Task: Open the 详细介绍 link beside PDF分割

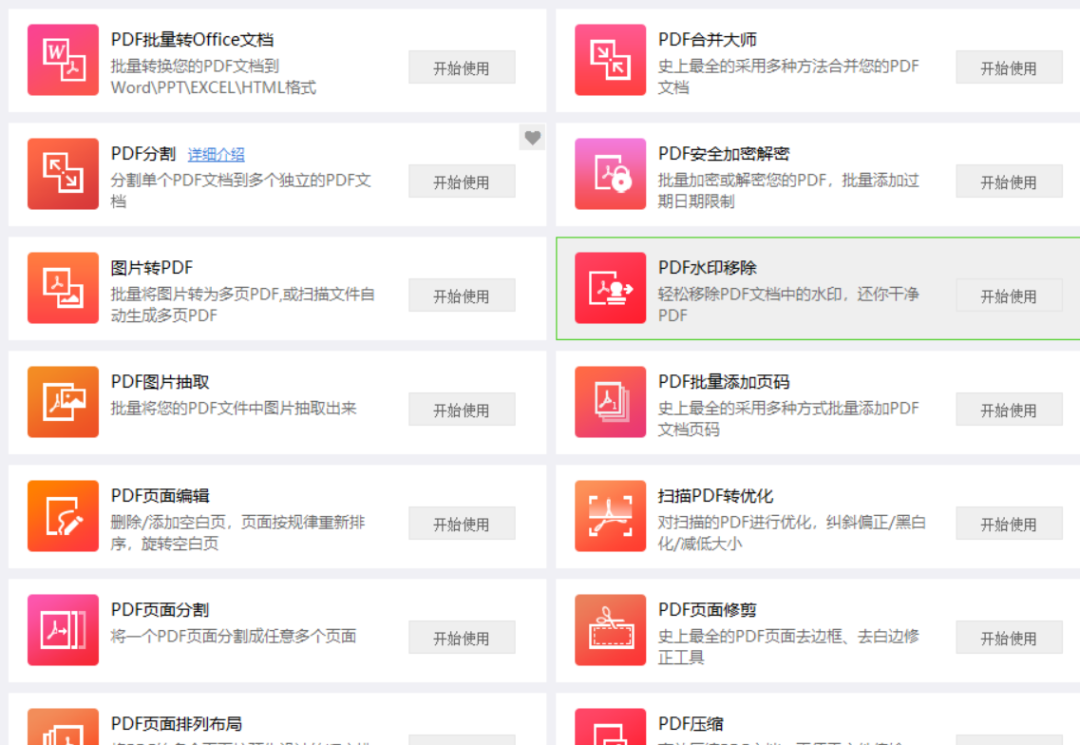Action: 216,154
